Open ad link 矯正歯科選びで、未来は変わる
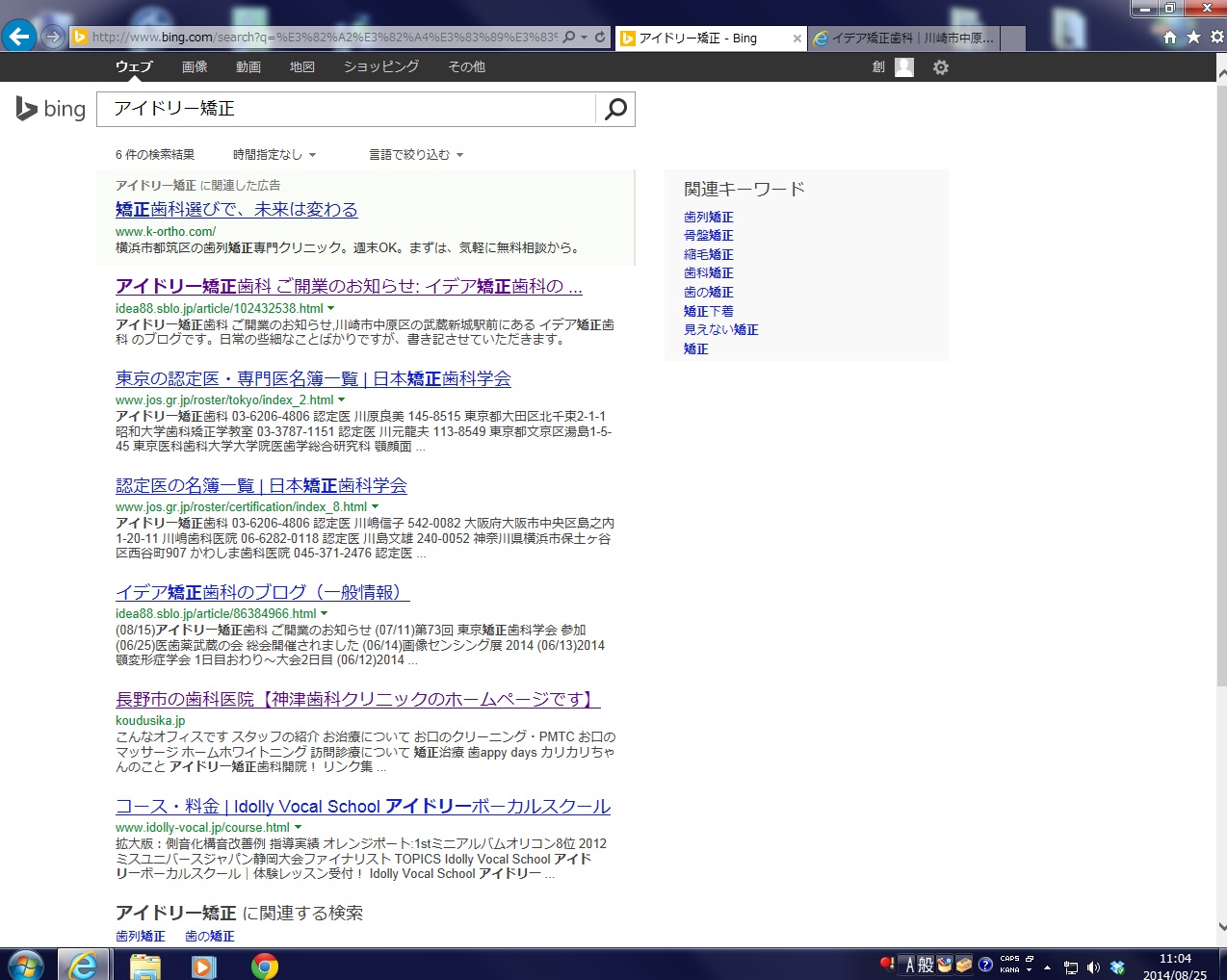1227x980 pixels. (x=237, y=210)
